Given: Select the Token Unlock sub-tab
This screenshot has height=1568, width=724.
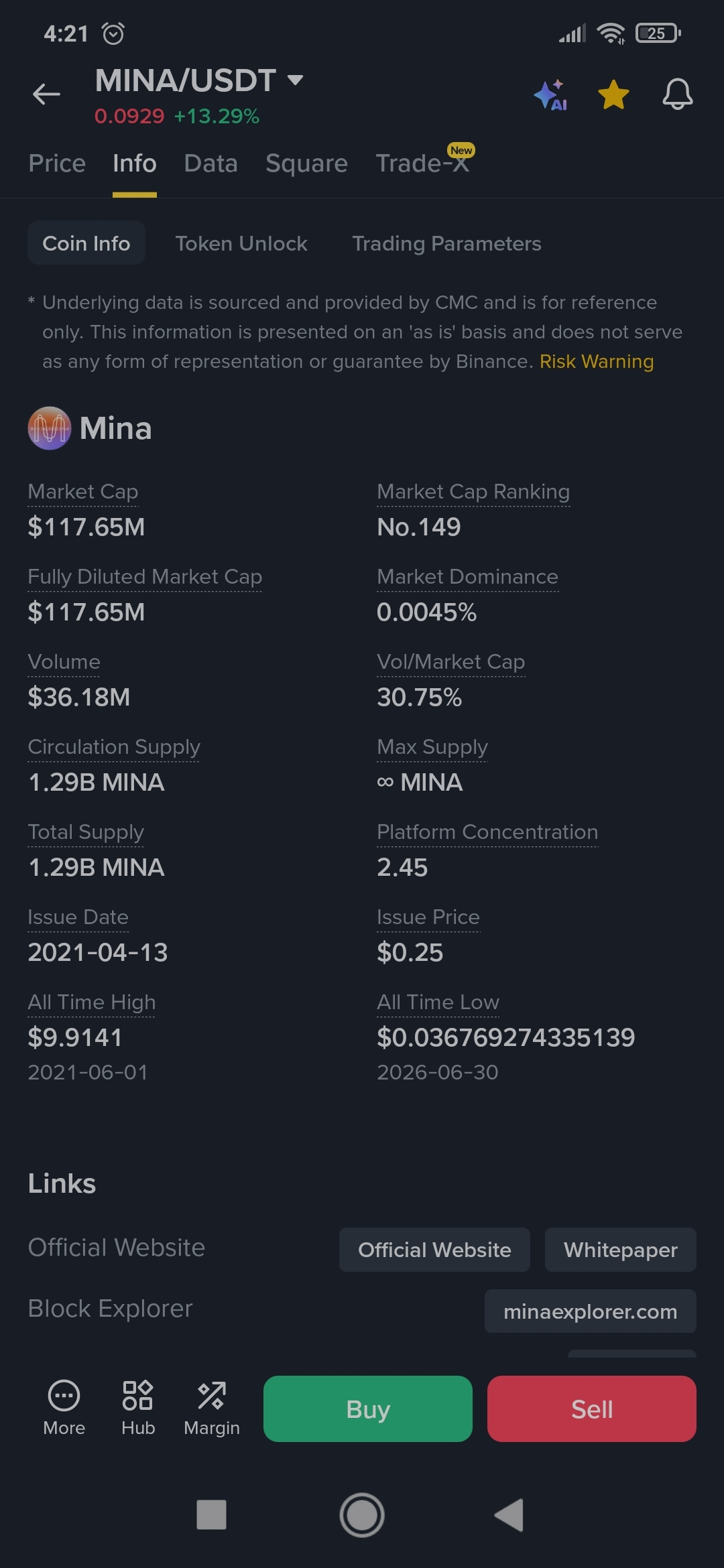Looking at the screenshot, I should (241, 243).
